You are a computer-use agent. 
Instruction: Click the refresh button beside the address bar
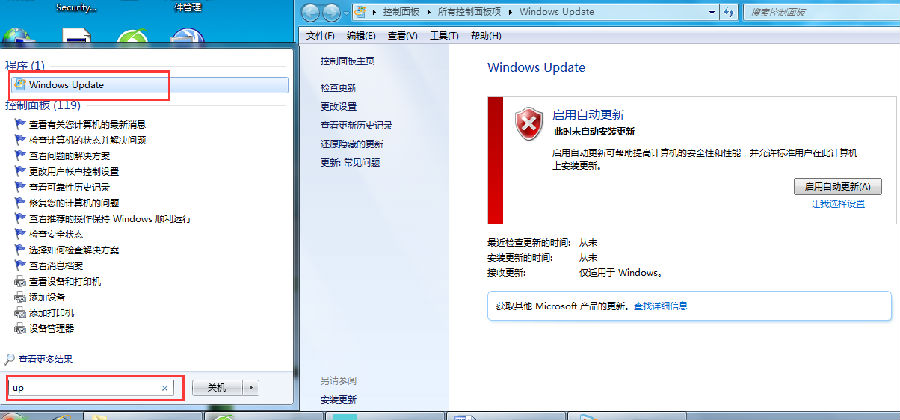729,11
